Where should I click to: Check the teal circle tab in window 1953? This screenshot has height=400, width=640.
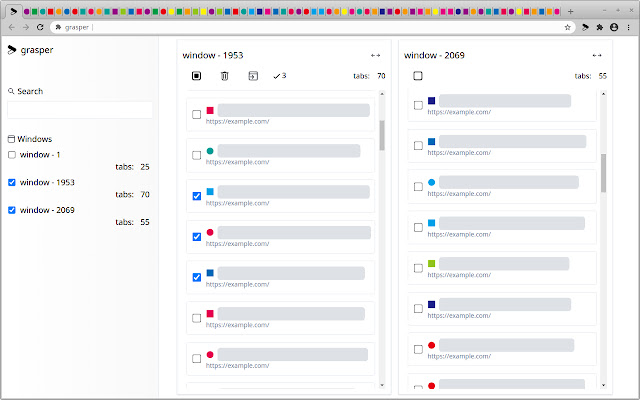197,155
